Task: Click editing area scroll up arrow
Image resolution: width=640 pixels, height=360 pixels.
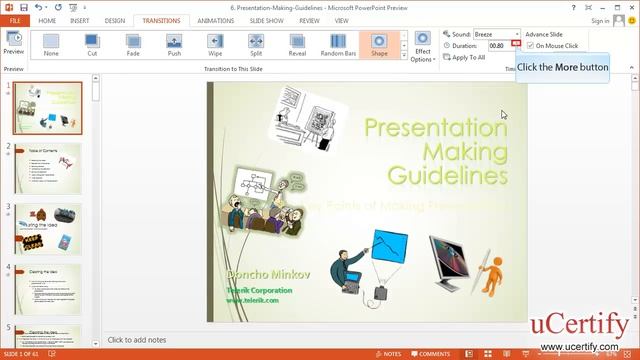Action: point(635,78)
